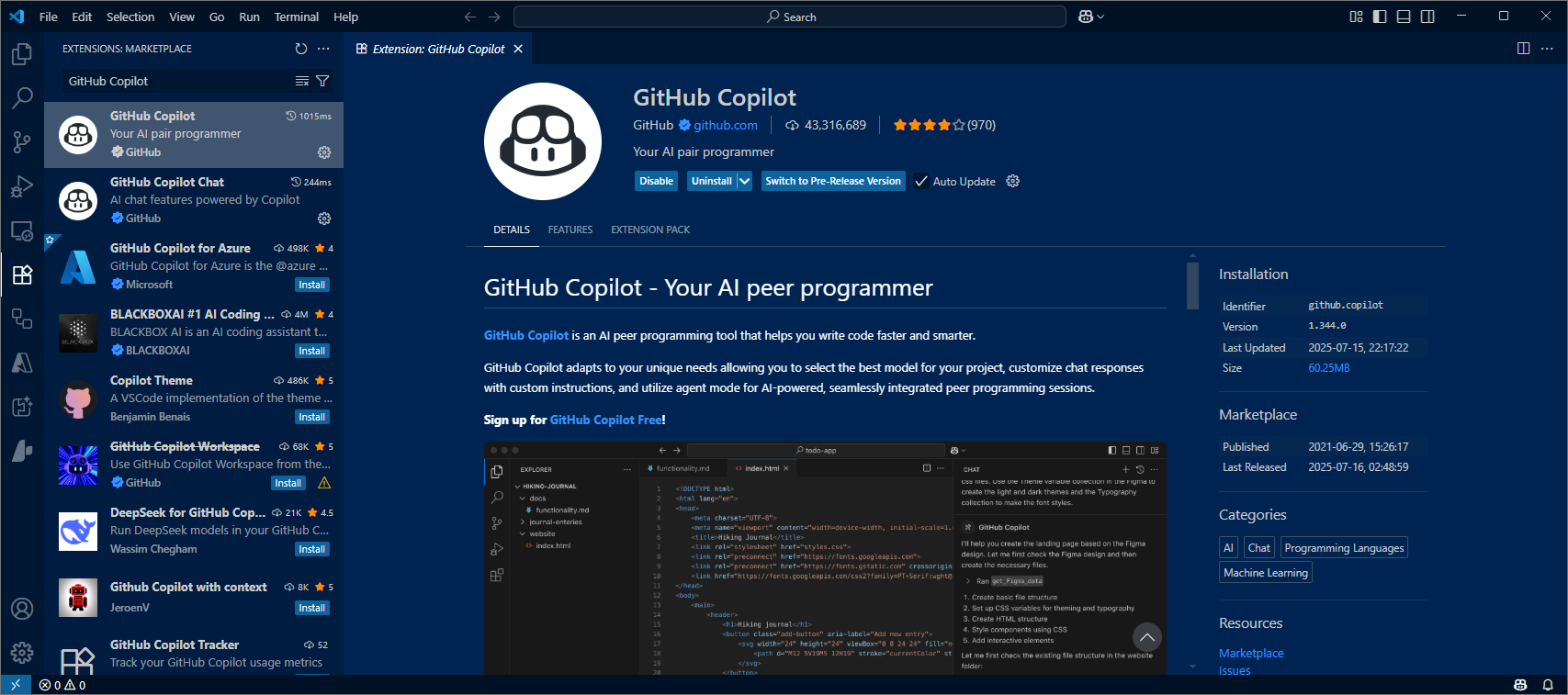Toggle primary side bar visibility
The height and width of the screenshot is (695, 1568).
(x=1380, y=17)
